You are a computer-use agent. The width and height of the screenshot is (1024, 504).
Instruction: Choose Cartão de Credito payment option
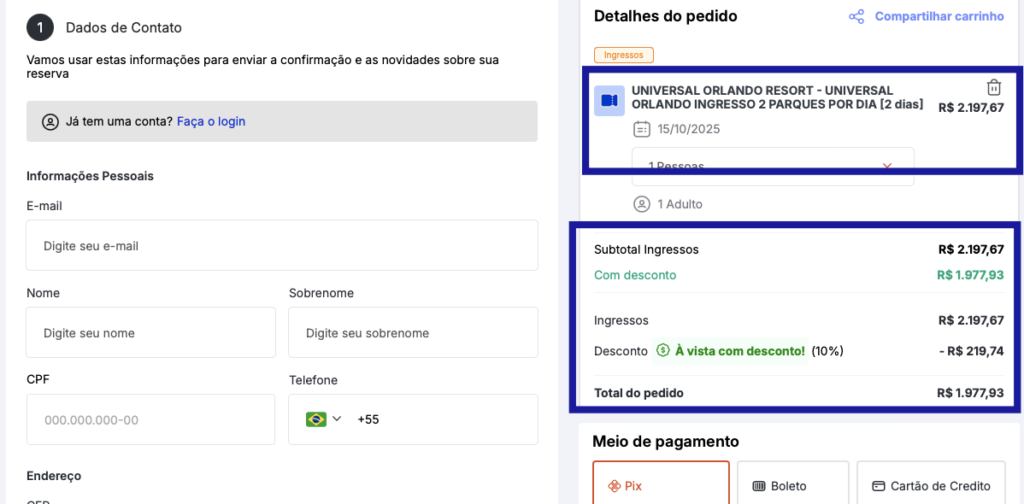click(x=931, y=483)
